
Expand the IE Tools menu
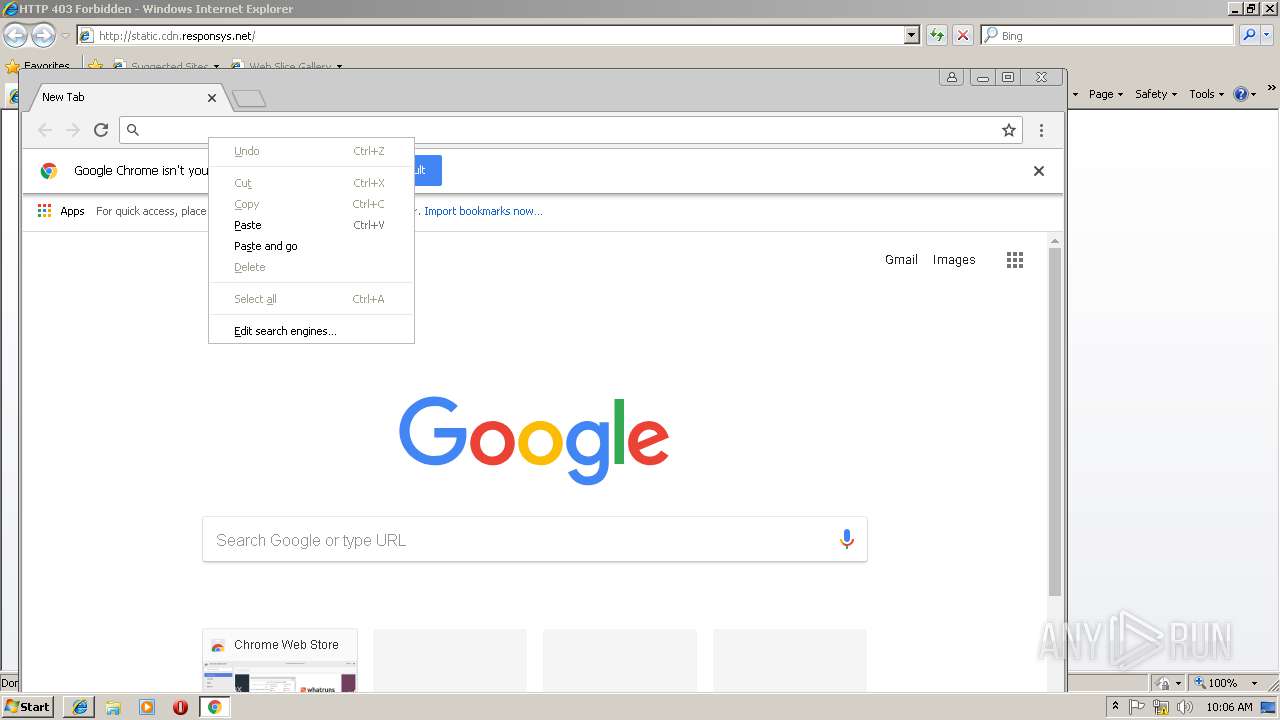1207,94
